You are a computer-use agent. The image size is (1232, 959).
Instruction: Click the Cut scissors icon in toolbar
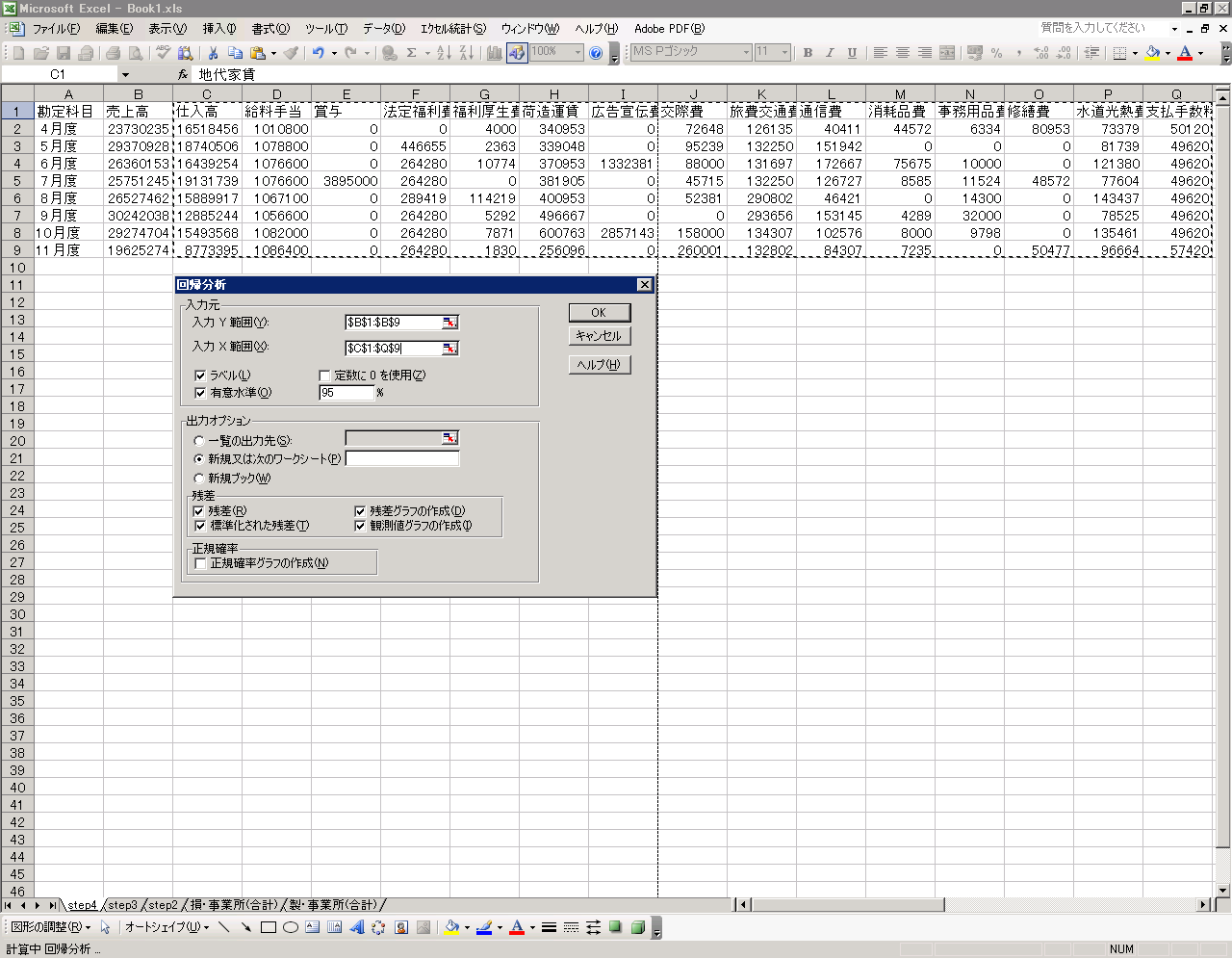tap(213, 53)
